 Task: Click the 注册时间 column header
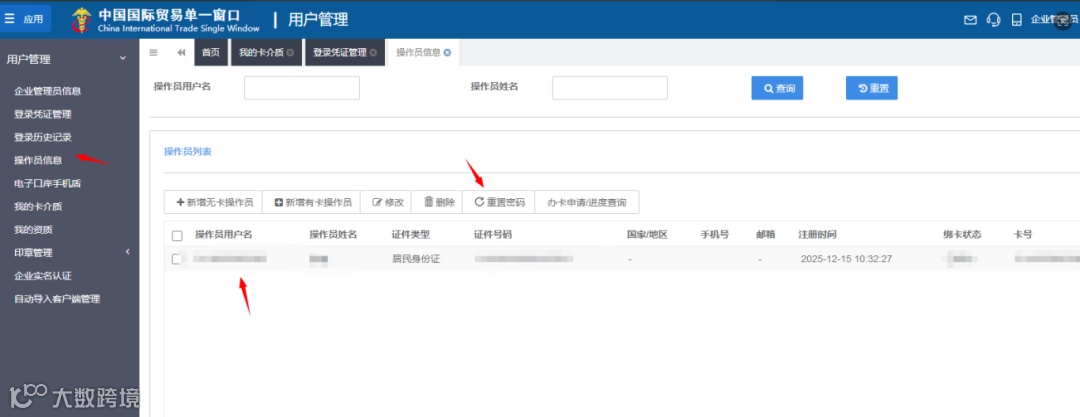[x=818, y=234]
